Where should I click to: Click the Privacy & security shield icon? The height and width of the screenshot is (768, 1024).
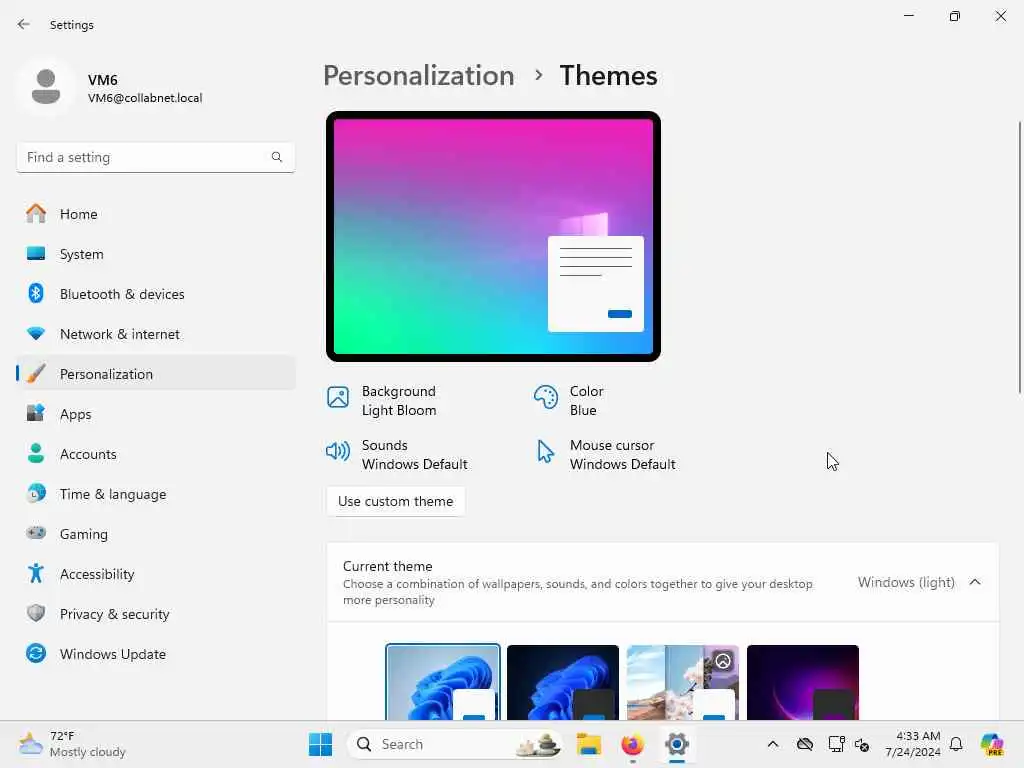point(36,613)
